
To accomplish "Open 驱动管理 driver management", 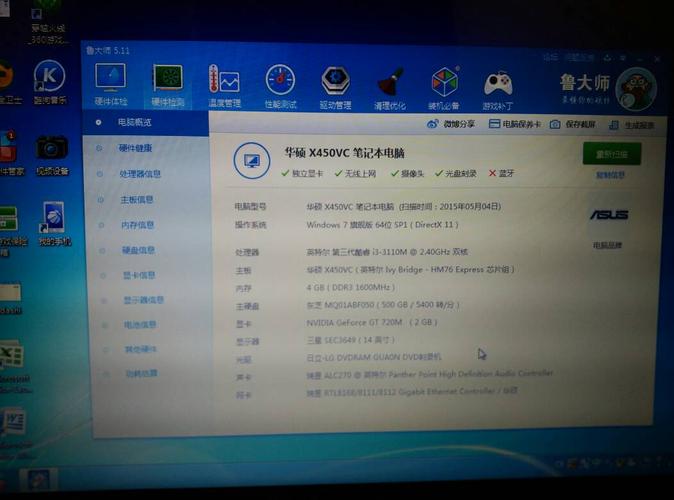I will pyautogui.click(x=335, y=87).
